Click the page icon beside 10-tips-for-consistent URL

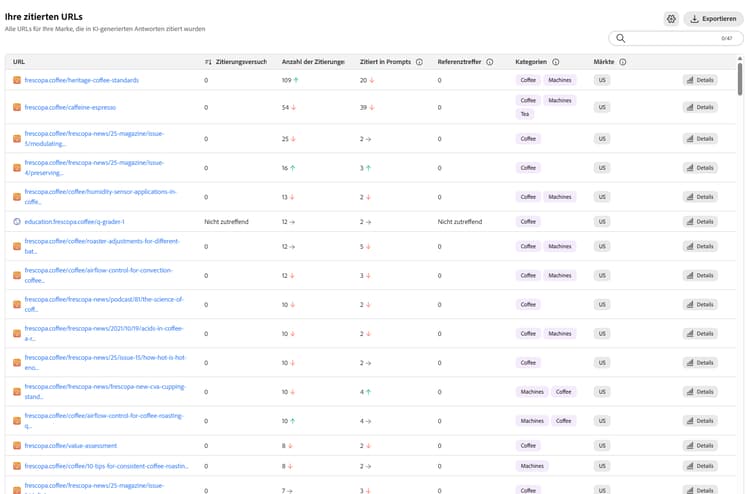[17, 466]
